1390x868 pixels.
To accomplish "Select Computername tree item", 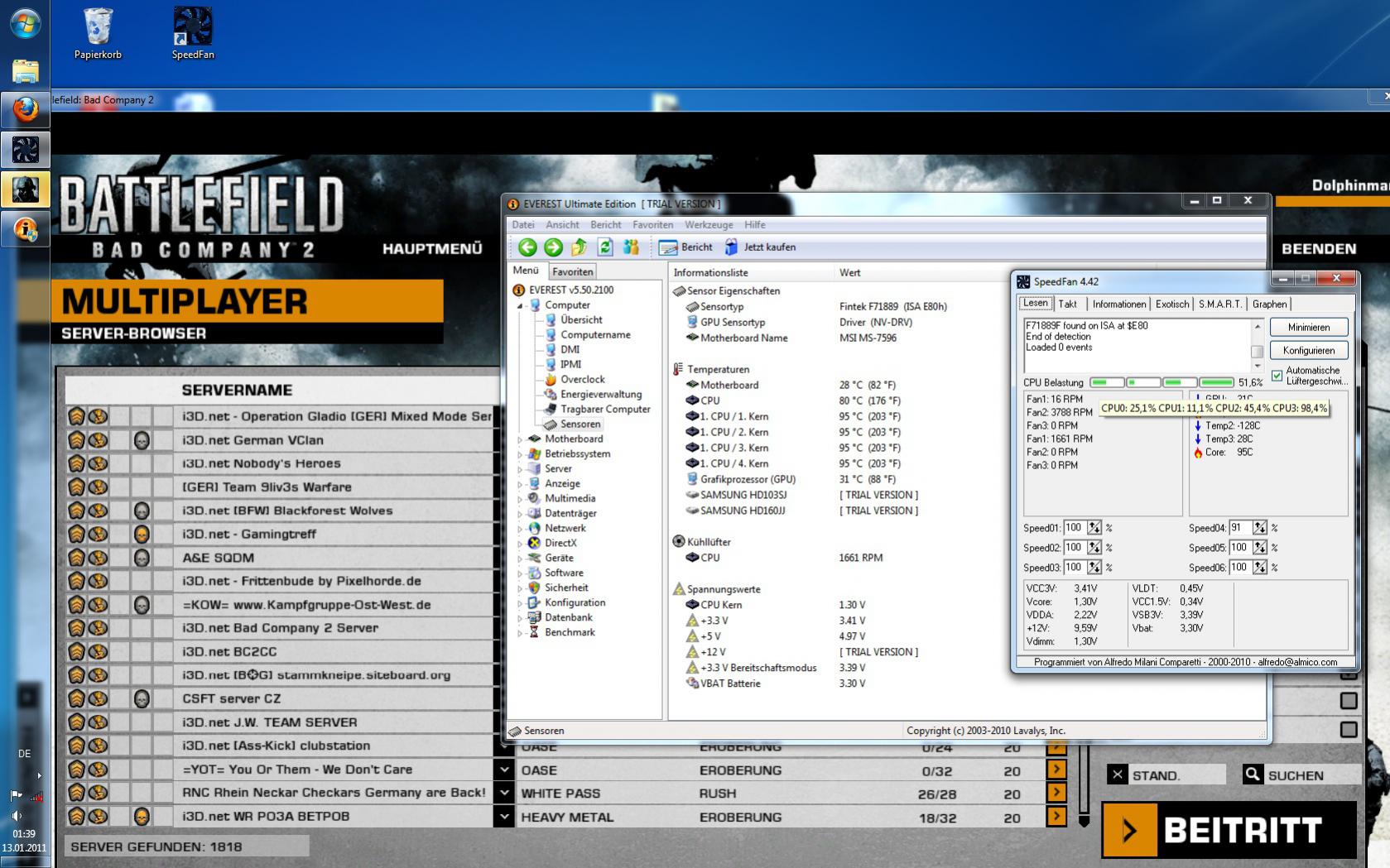I will point(595,334).
